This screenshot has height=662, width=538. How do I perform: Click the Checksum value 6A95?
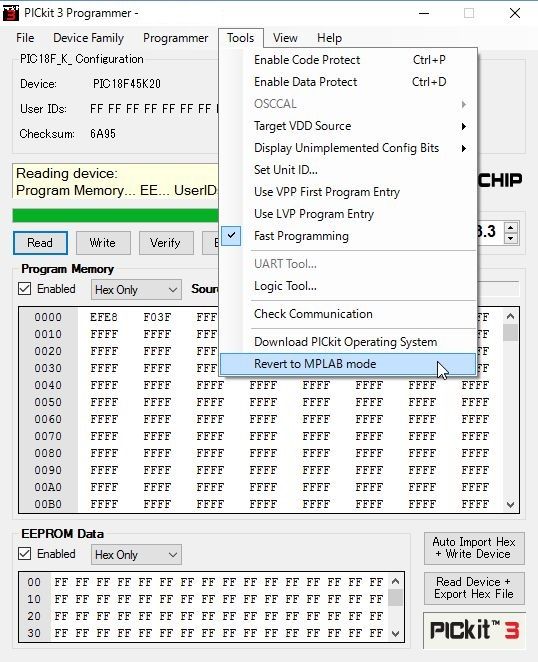pos(103,134)
